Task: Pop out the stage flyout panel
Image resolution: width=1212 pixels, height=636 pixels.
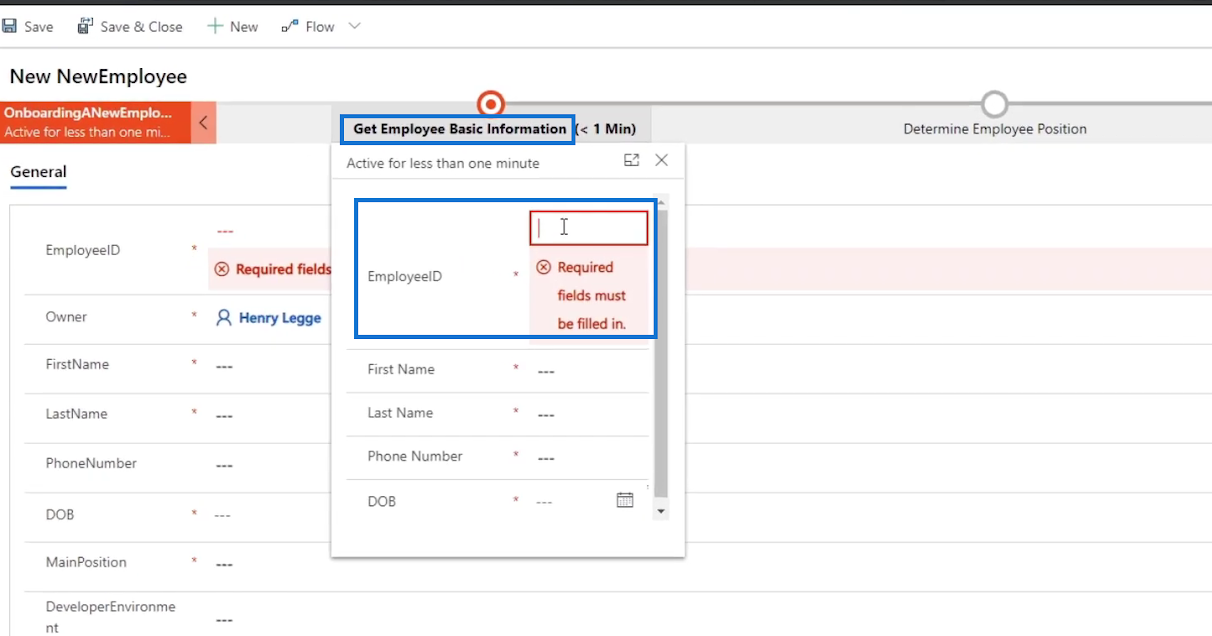Action: point(631,160)
